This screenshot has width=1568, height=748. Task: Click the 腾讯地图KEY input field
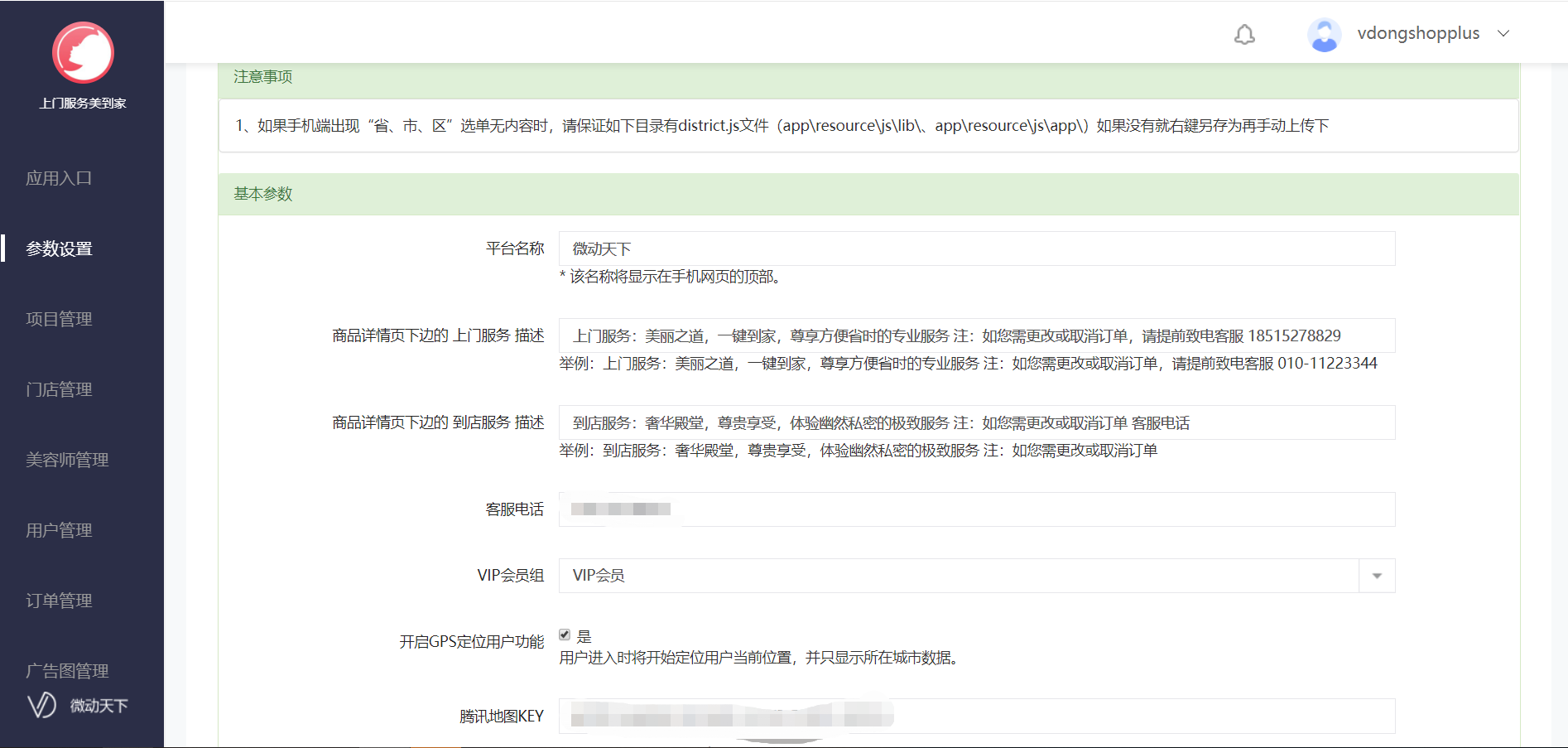[976, 716]
